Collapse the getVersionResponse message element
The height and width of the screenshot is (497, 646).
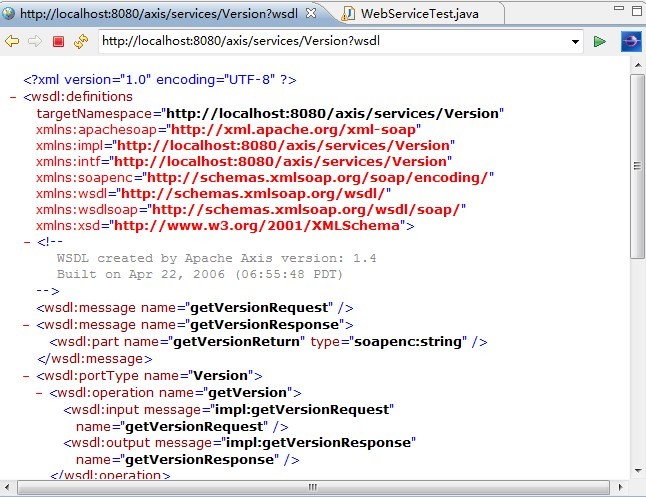(26, 325)
